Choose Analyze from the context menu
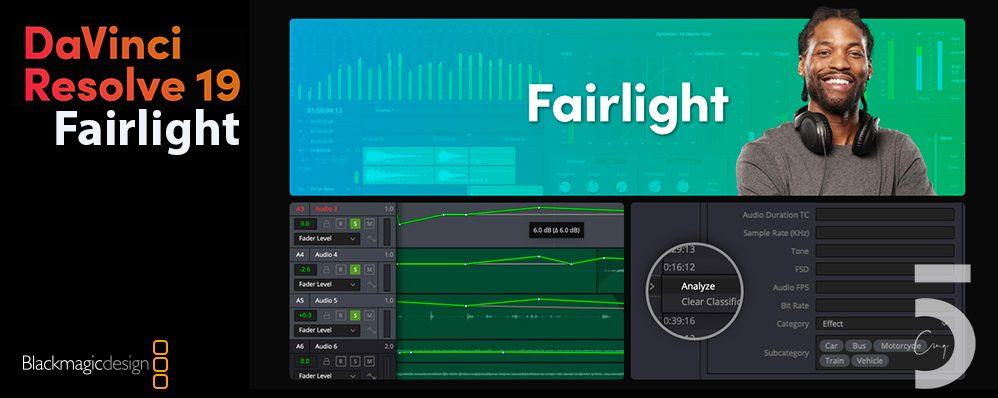Viewport: 998px width, 398px height. [x=698, y=287]
